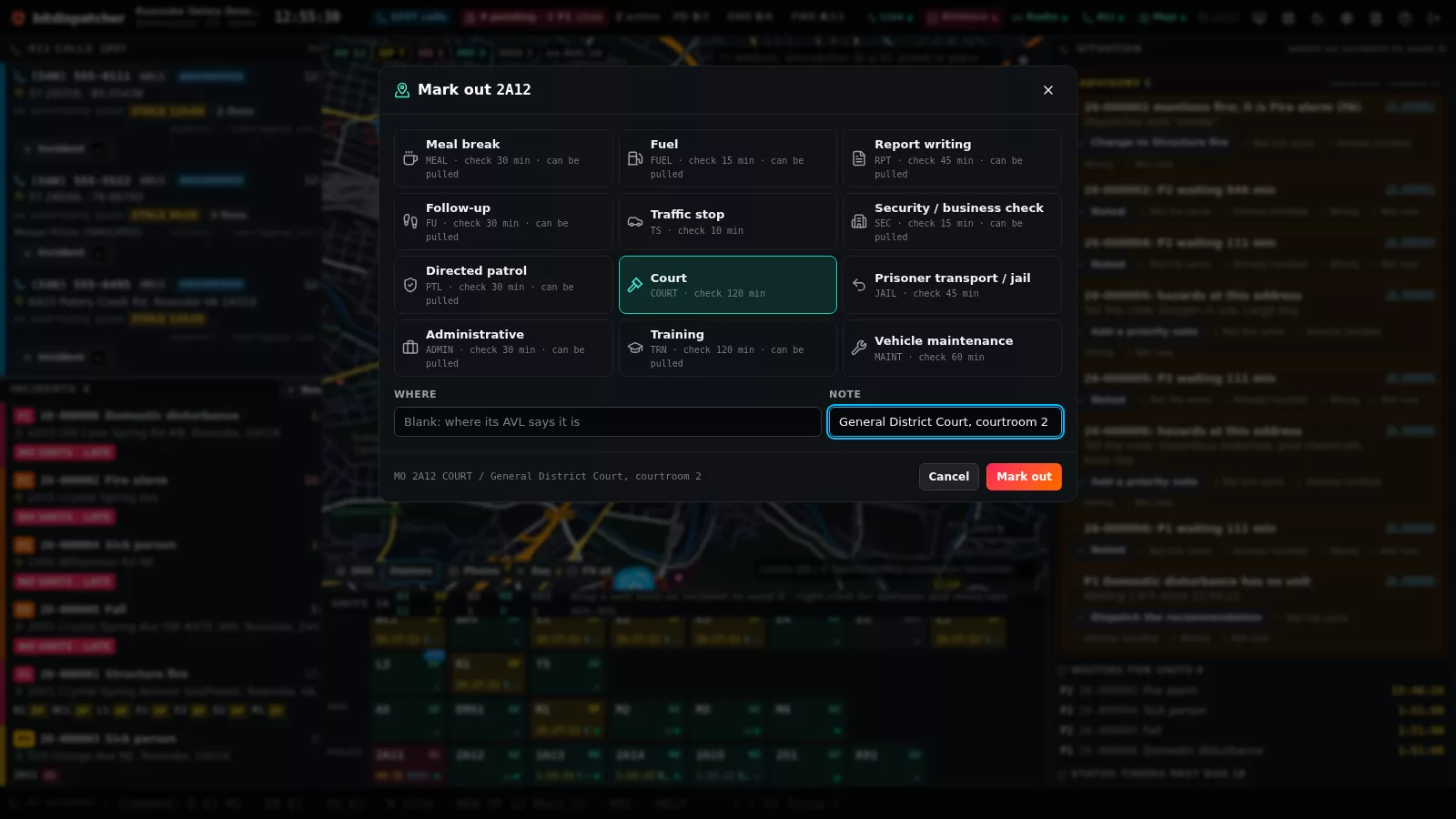Close the Mark out 2A12 dialog
Image resolution: width=1456 pixels, height=819 pixels.
[x=1048, y=90]
